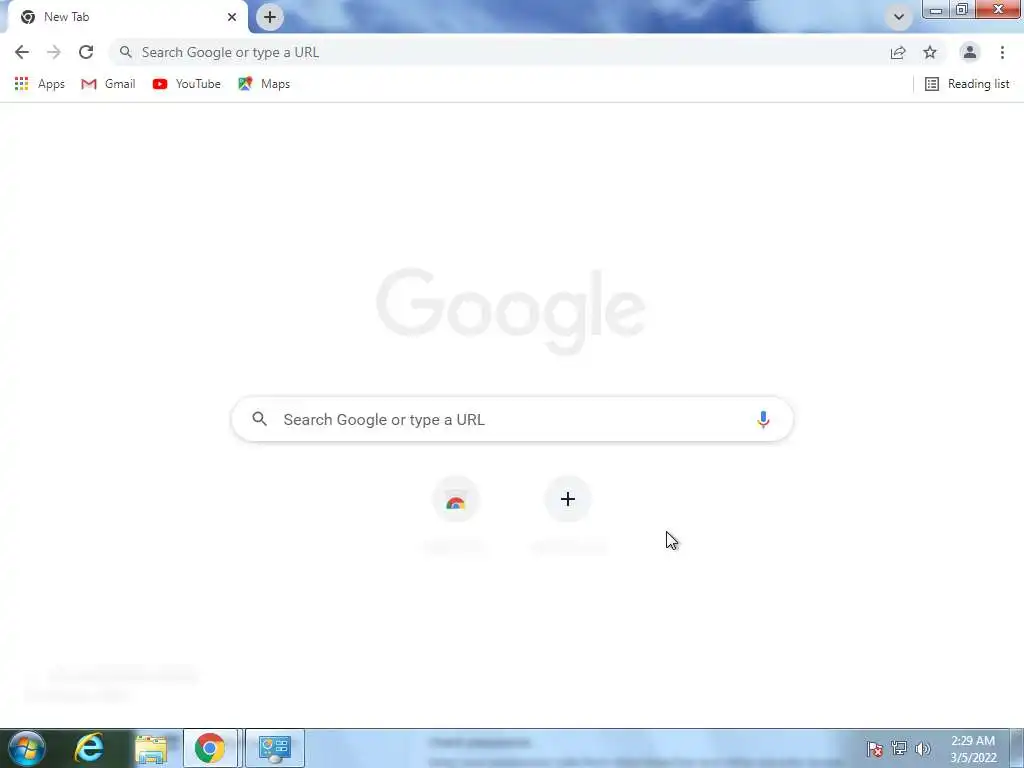Open Apps from the bookmarks bar
This screenshot has height=768, width=1024.
coord(39,84)
